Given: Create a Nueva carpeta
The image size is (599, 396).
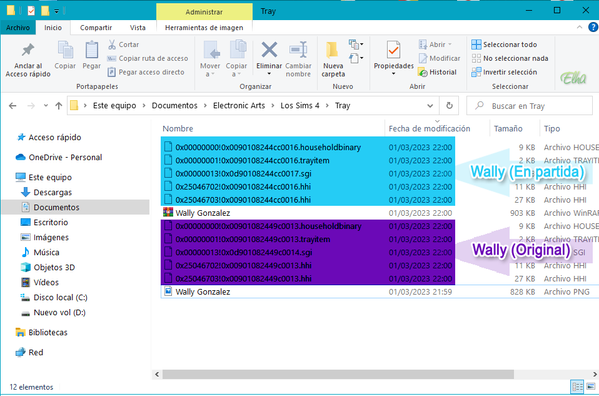Looking at the screenshot, I should coord(333,60).
